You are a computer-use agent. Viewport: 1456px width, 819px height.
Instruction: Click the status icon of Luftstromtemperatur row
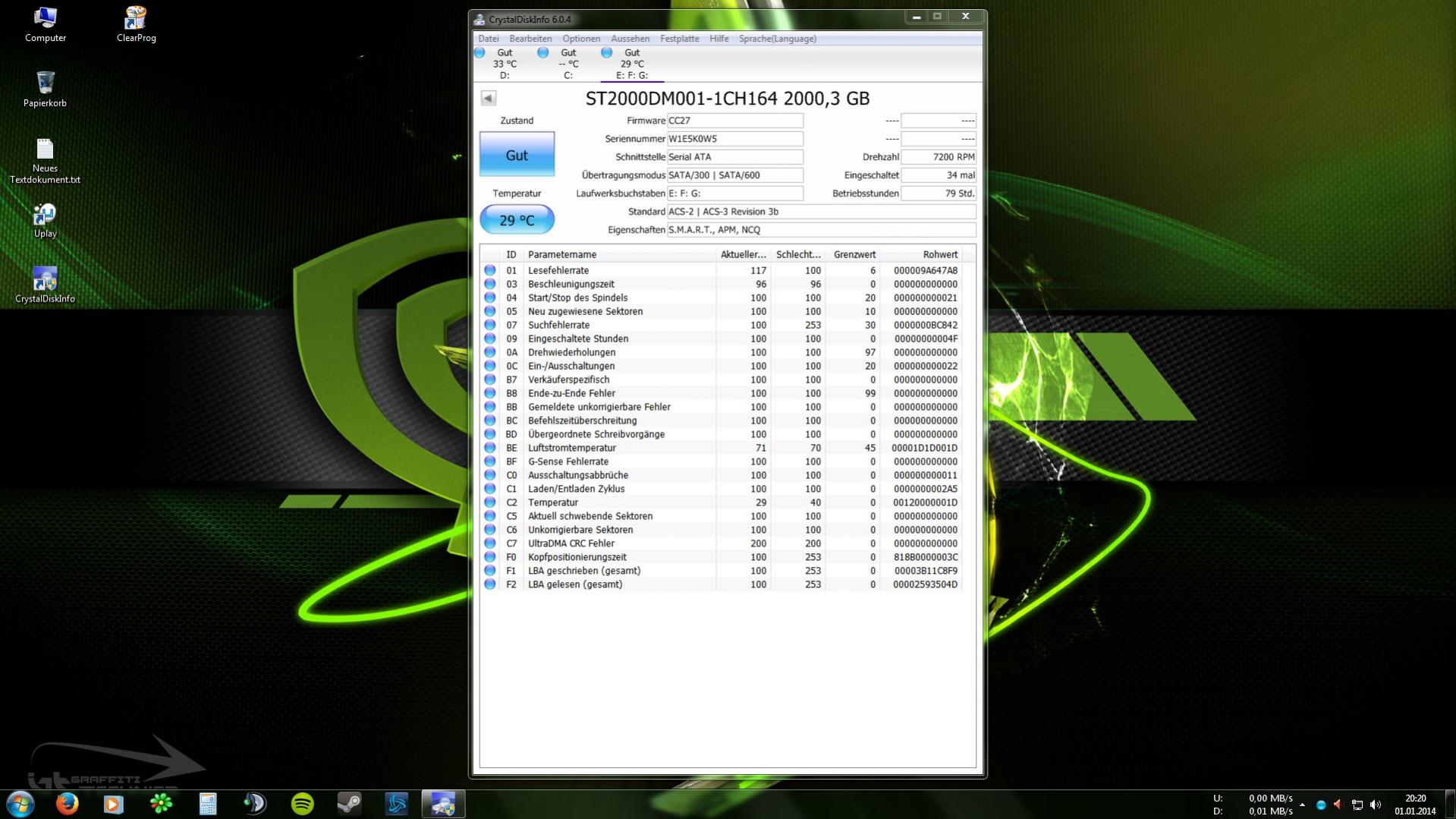pos(490,448)
